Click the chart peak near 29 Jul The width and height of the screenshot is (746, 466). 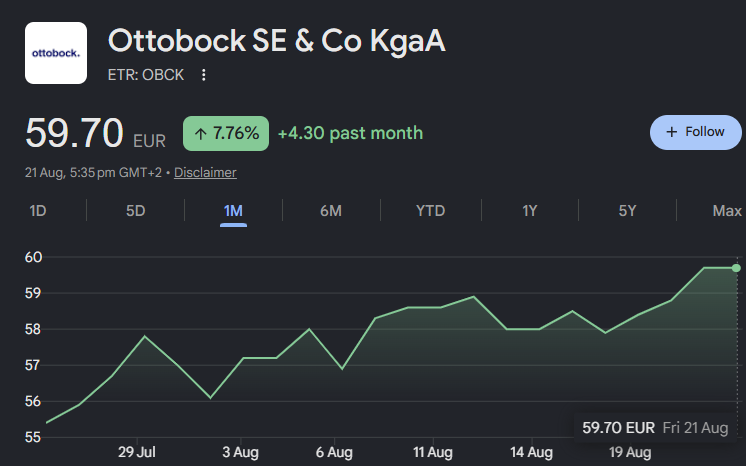coord(145,337)
